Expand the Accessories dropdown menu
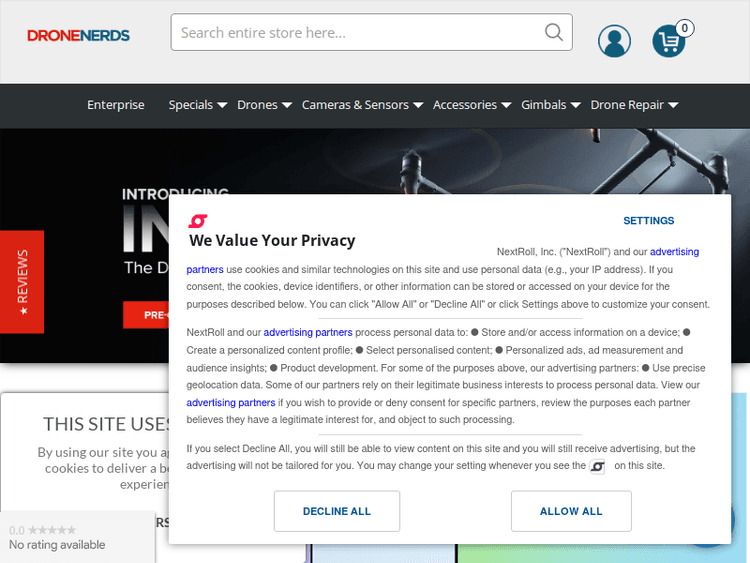The width and height of the screenshot is (750, 563). pos(472,105)
